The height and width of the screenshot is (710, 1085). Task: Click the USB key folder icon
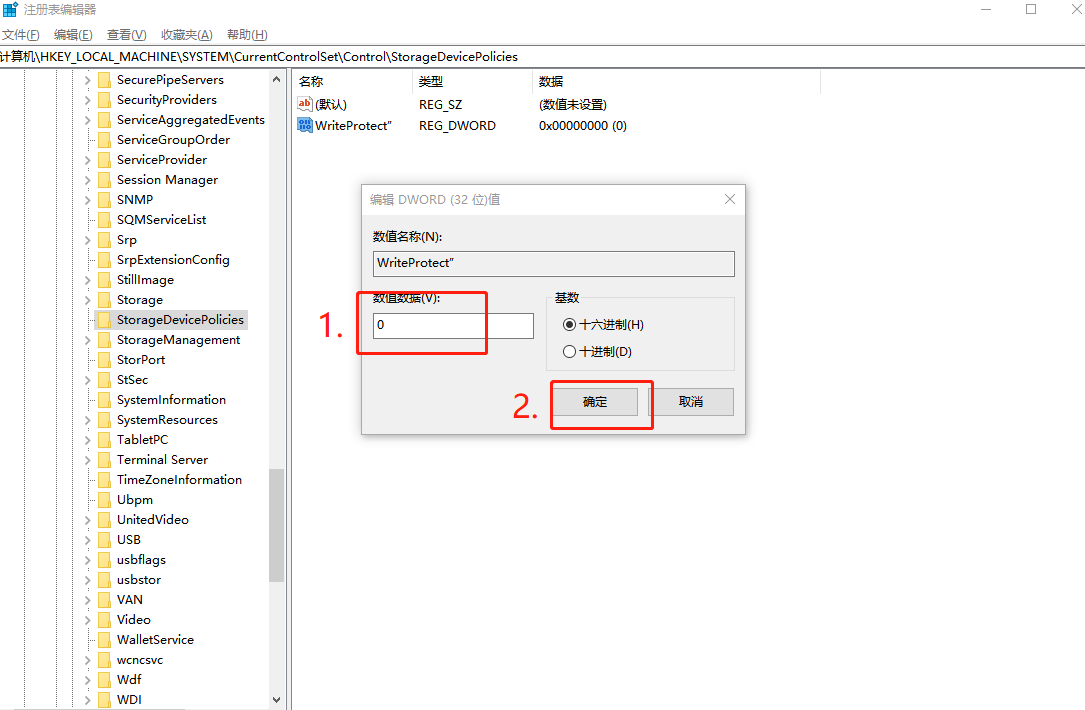(x=104, y=540)
